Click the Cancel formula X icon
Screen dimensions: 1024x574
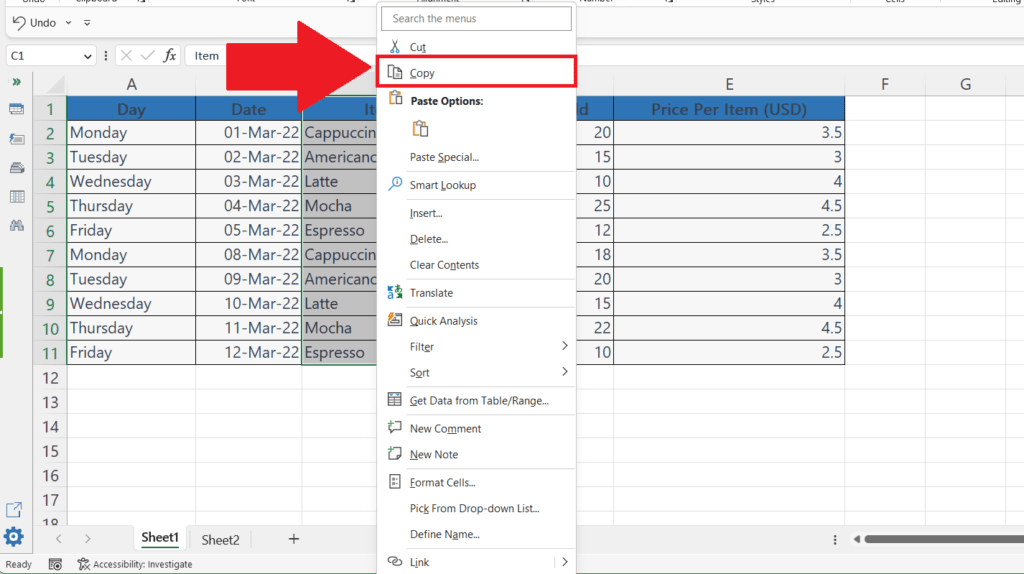(126, 56)
